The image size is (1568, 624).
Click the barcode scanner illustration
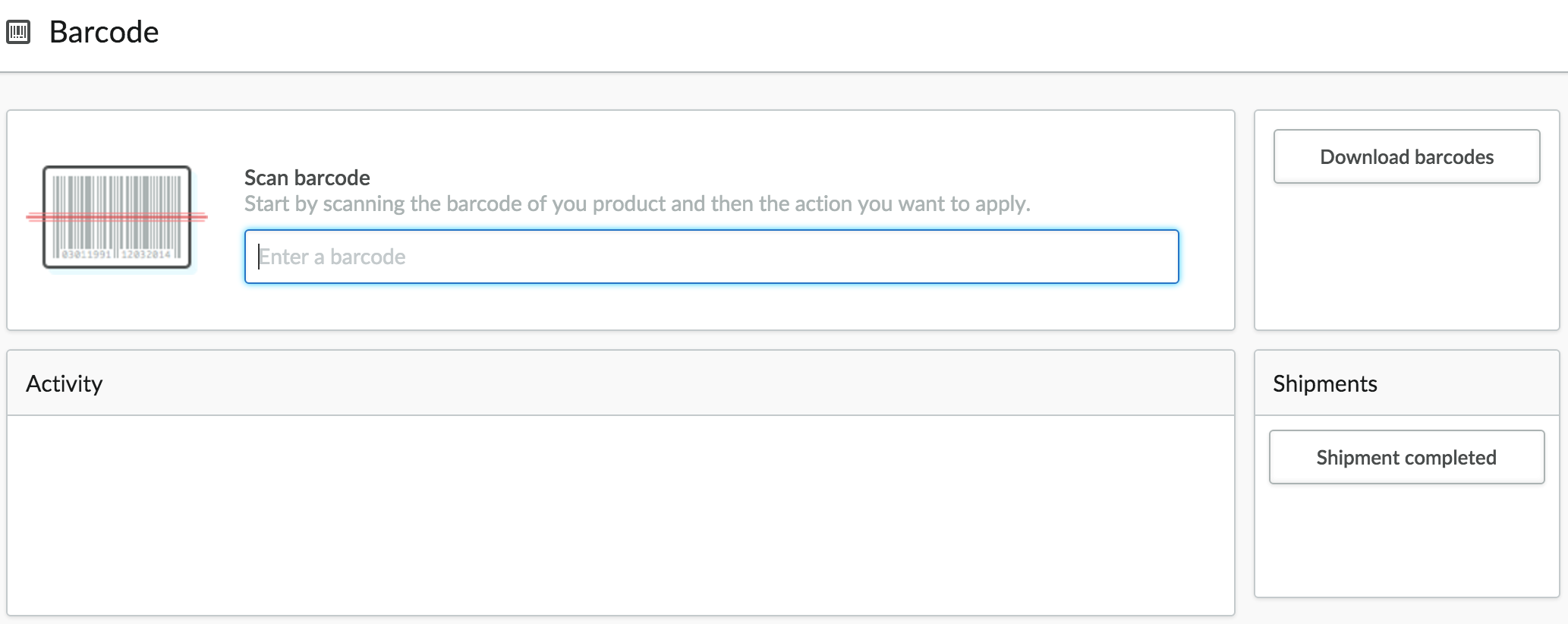tap(117, 218)
